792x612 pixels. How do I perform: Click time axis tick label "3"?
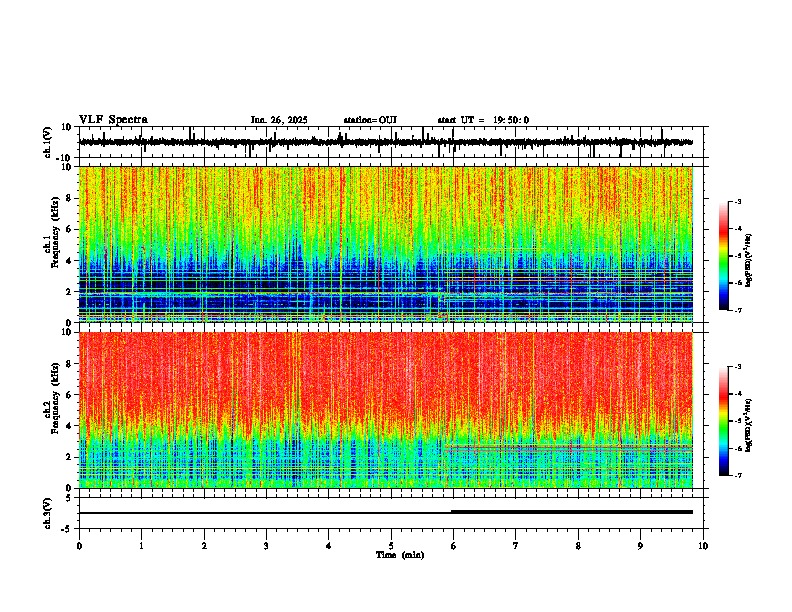[x=266, y=546]
